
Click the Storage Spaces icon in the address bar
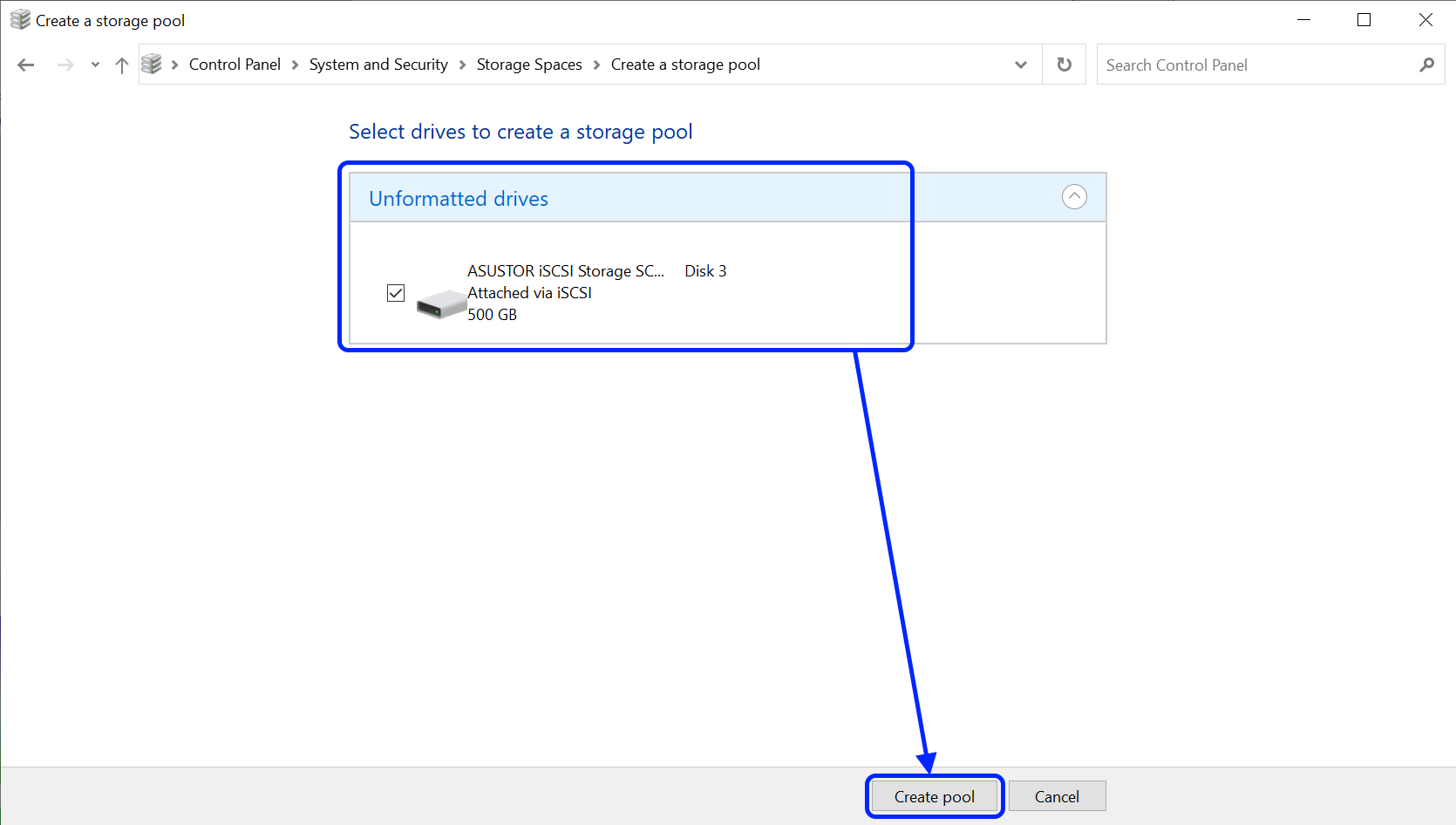coord(152,64)
